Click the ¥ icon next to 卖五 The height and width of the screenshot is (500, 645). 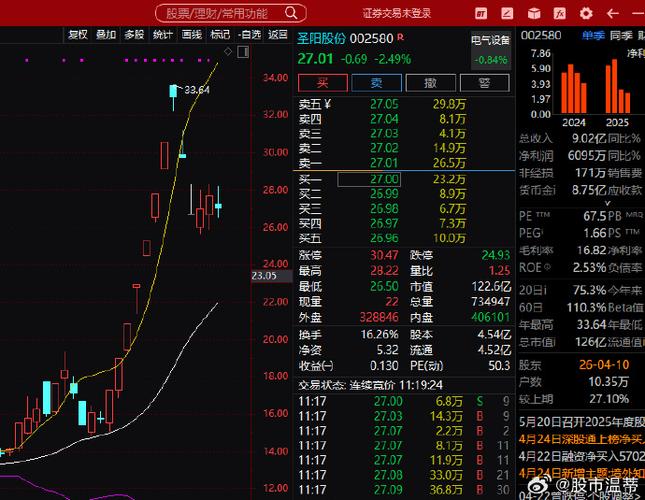(327, 104)
